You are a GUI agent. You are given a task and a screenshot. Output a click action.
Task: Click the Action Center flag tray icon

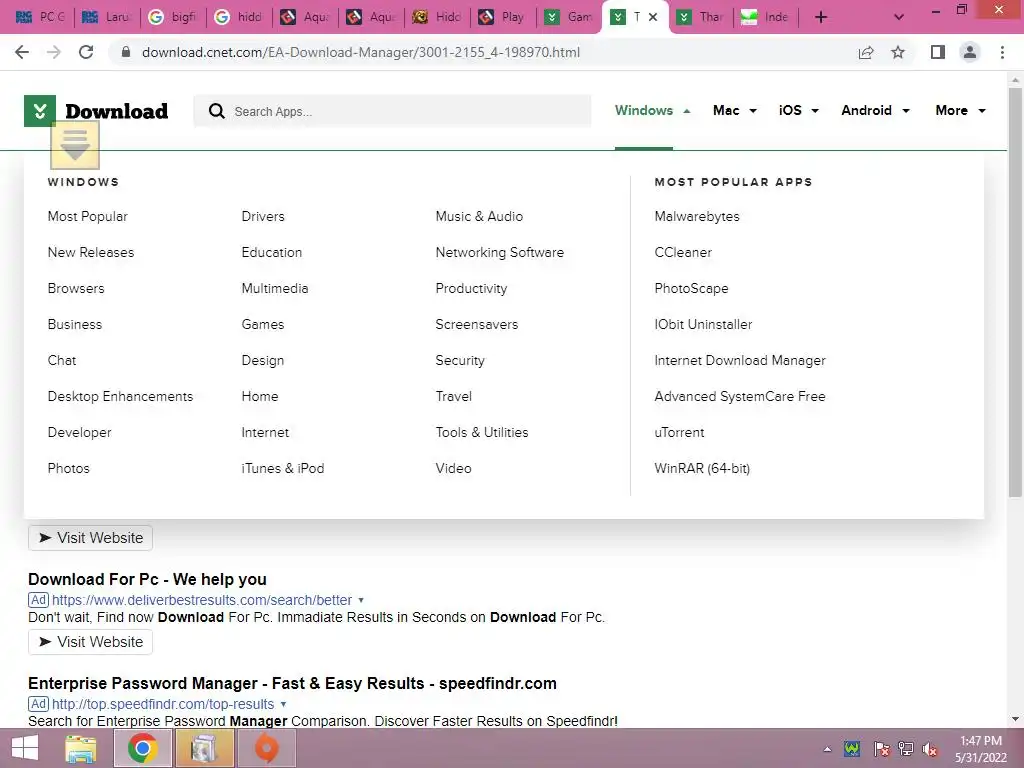[x=881, y=749]
